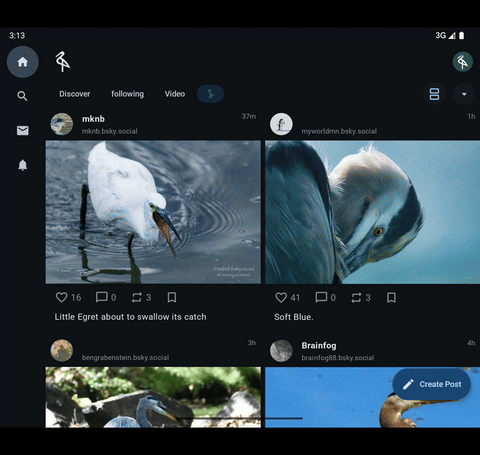This screenshot has height=455, width=480.
Task: Toggle the feed column layout button
Action: click(434, 94)
